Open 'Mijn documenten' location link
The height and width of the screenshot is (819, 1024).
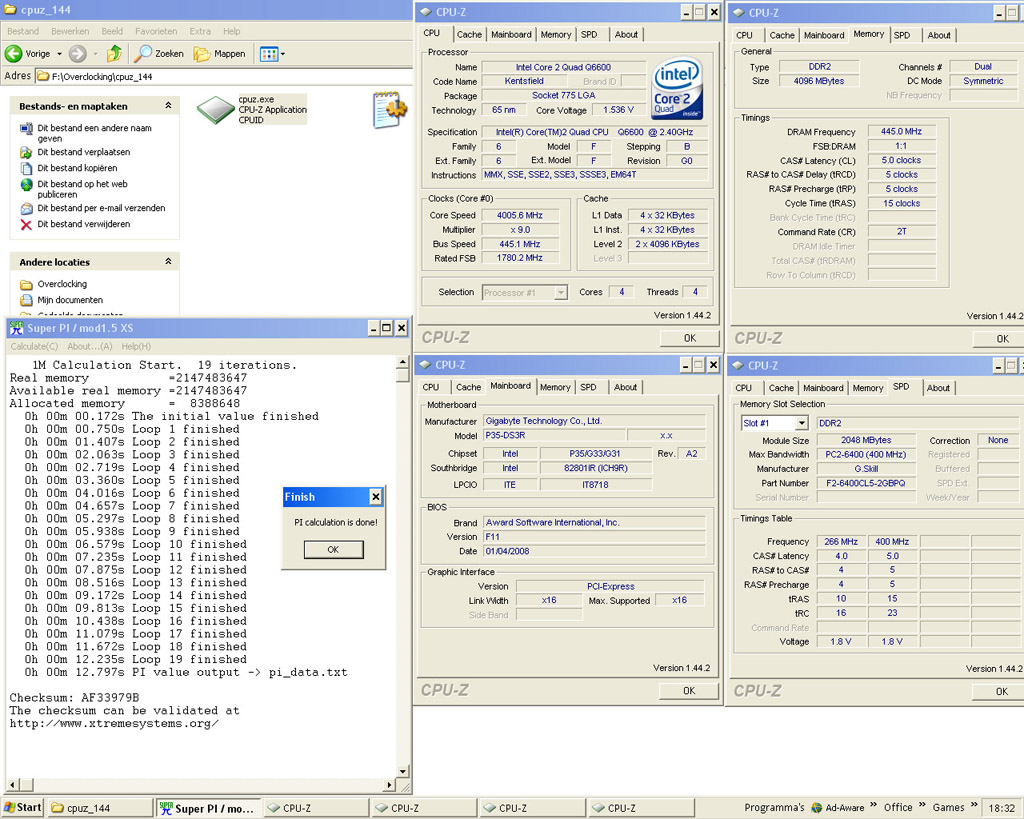coord(70,300)
